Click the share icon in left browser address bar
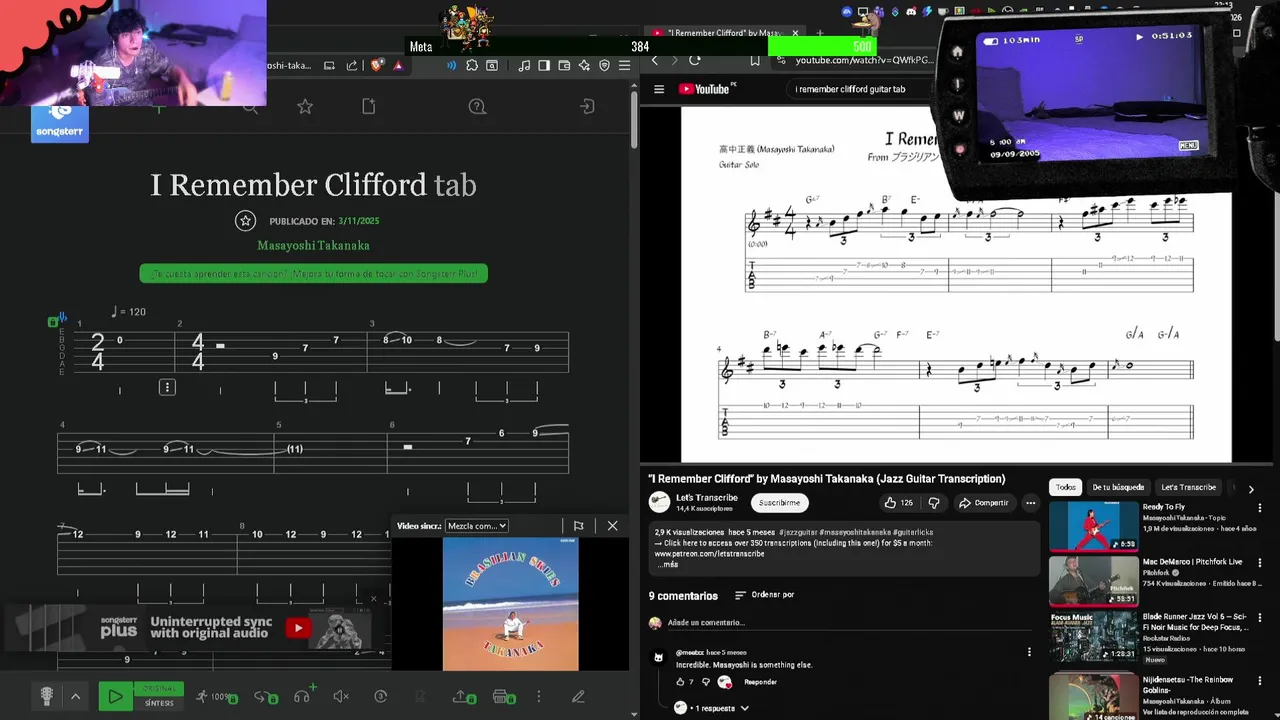1280x720 pixels. tap(352, 65)
